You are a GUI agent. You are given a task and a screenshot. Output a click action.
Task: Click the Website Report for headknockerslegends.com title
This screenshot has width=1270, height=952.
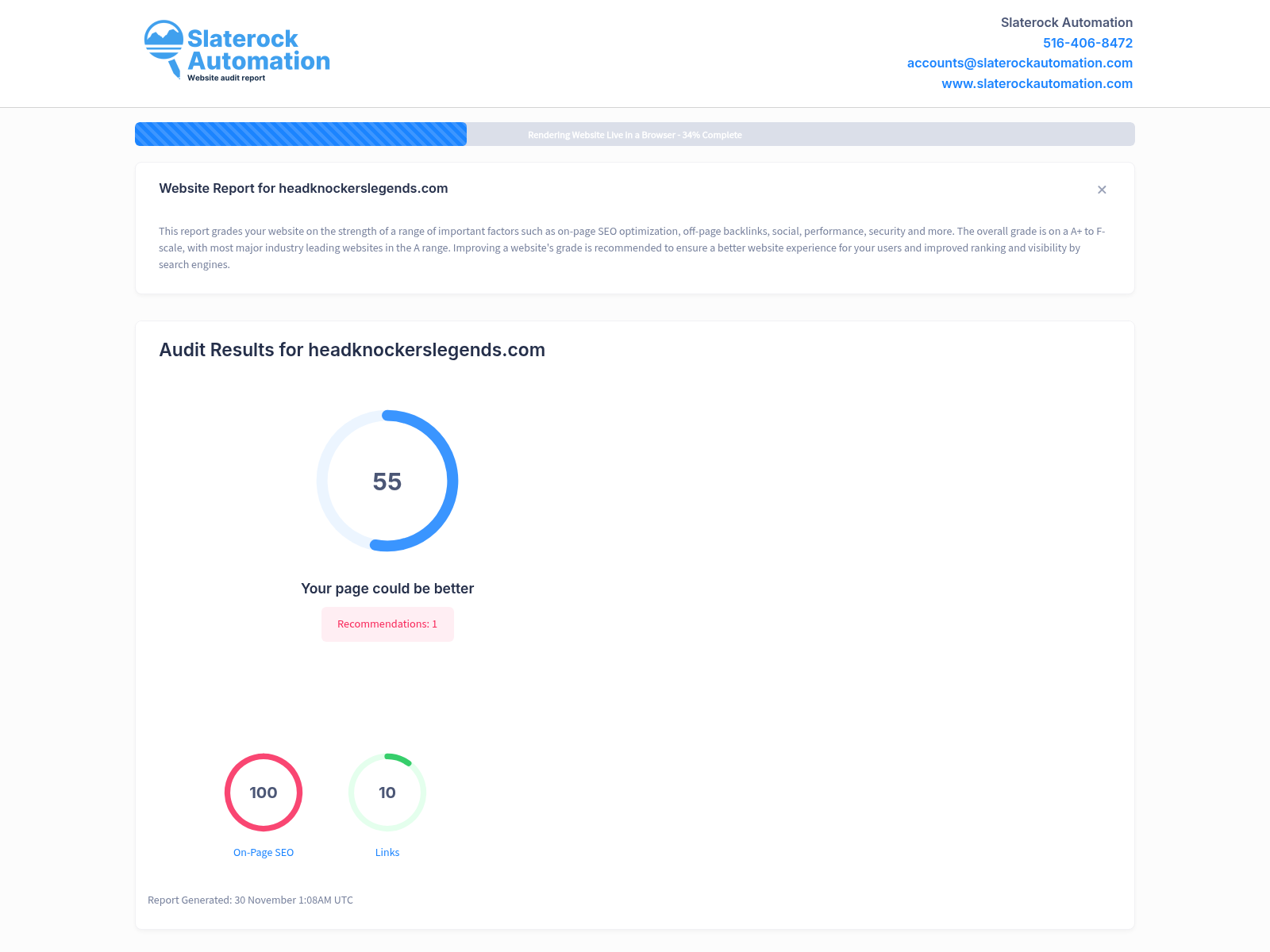coord(303,189)
